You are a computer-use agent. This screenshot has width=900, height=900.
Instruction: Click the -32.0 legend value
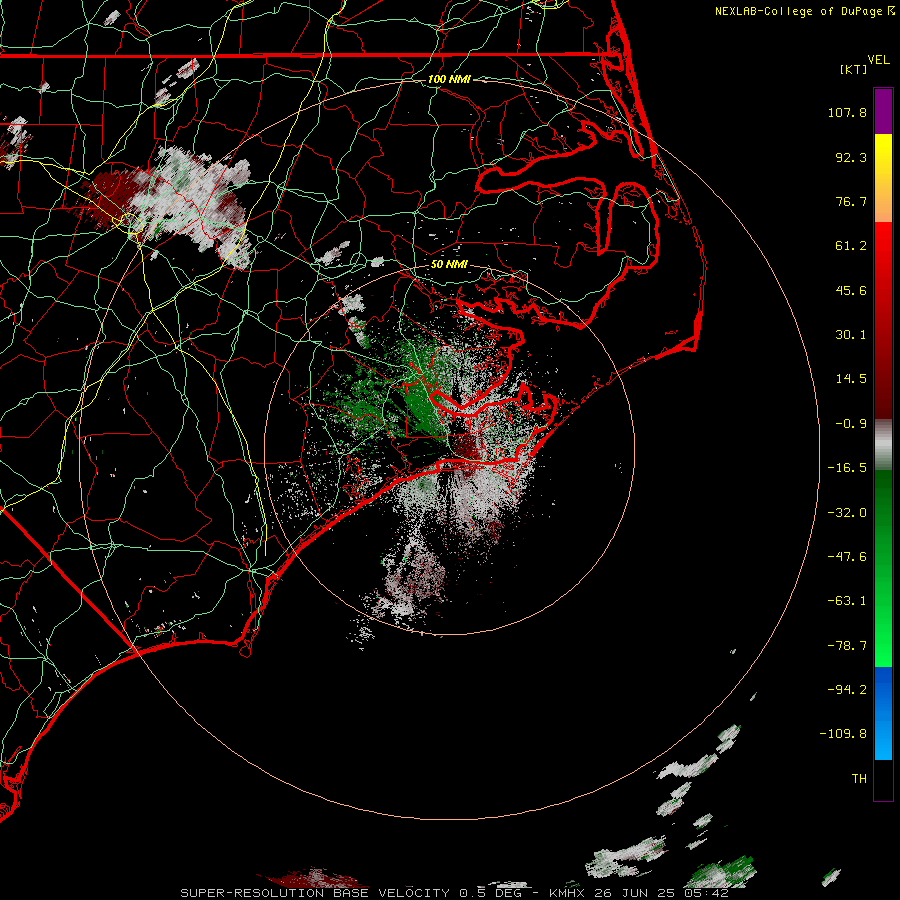847,513
